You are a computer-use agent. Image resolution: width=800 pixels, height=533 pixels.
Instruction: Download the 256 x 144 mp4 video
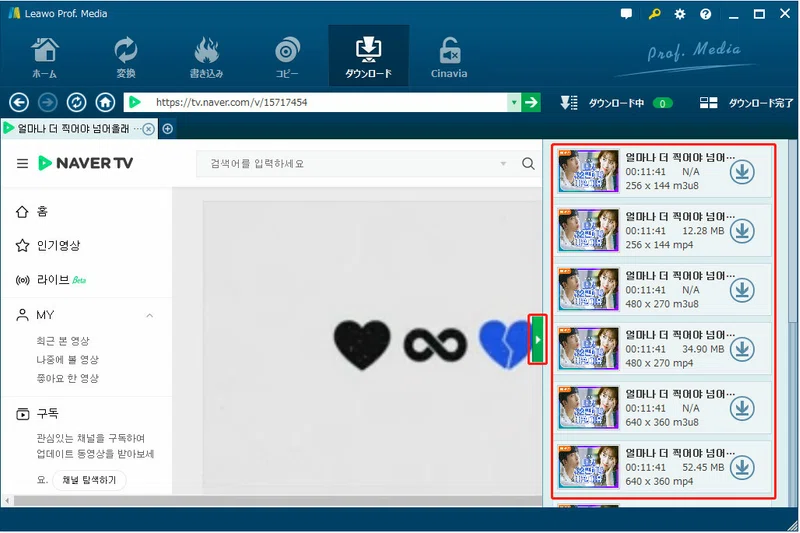tap(742, 231)
